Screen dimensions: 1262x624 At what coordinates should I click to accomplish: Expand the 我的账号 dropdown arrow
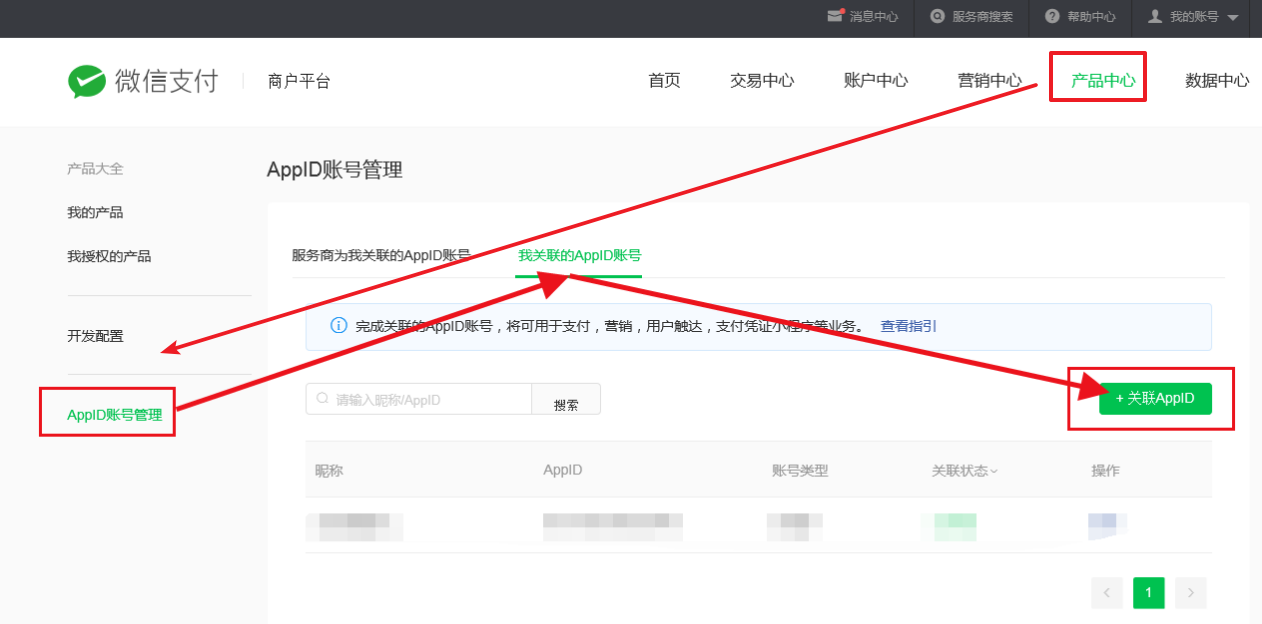(1232, 18)
